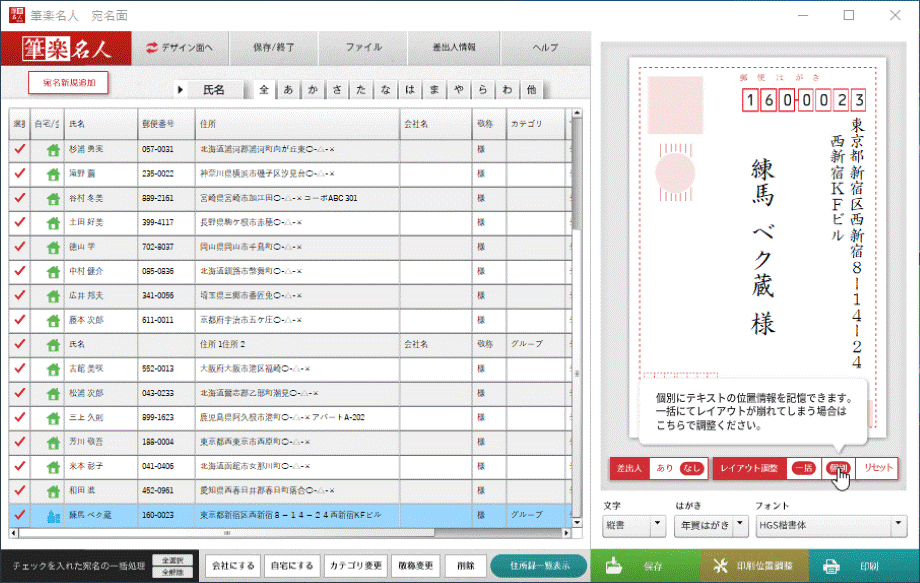Image resolution: width=920 pixels, height=583 pixels.
Task: Open the 差出人情報 menu
Action: (454, 48)
